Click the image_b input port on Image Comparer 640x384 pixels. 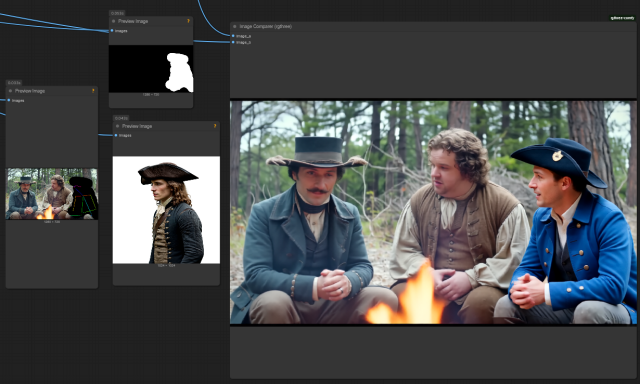233,42
